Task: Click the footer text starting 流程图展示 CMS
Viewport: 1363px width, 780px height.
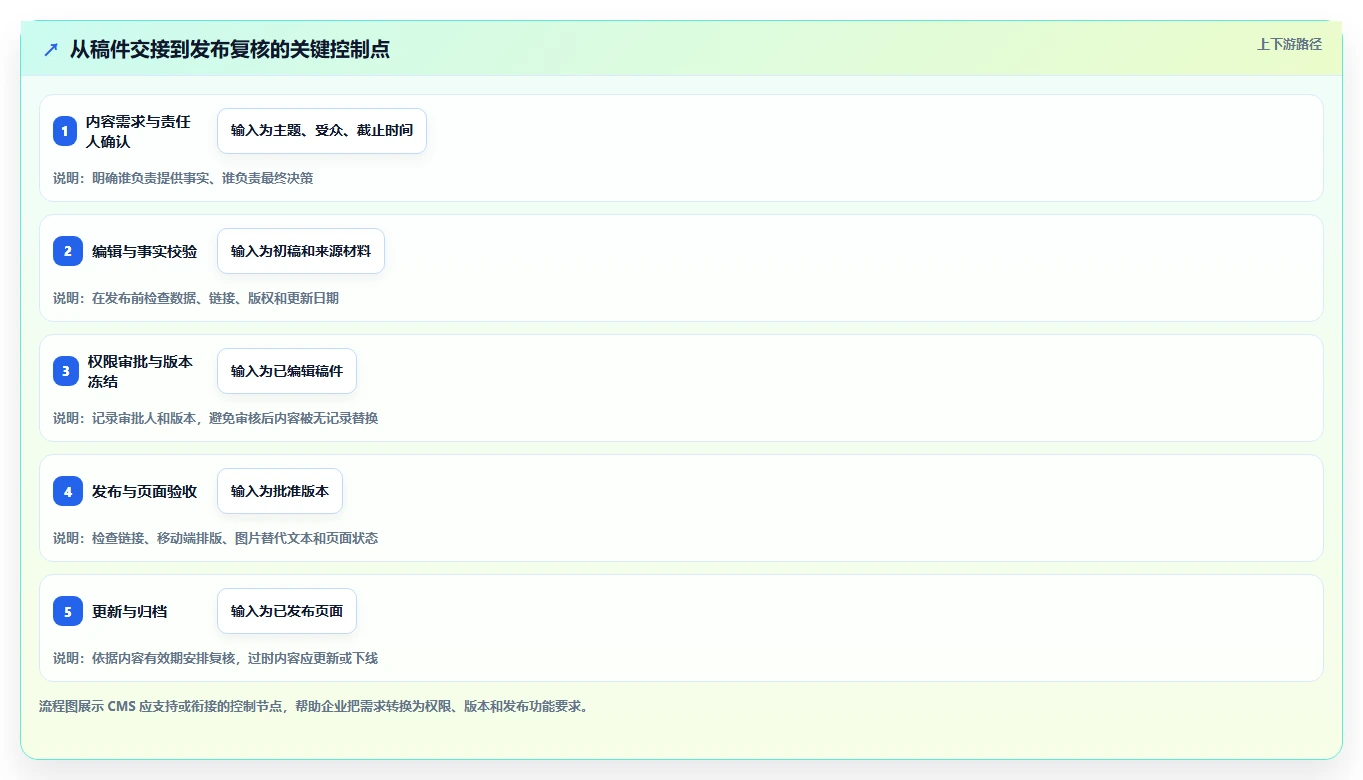Action: click(314, 706)
